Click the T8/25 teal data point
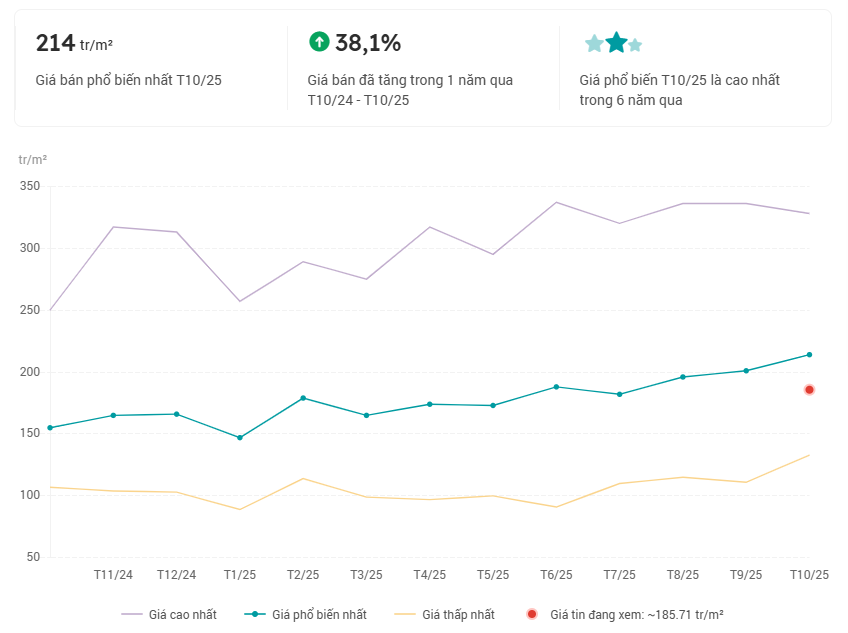This screenshot has width=848, height=633. click(x=683, y=377)
